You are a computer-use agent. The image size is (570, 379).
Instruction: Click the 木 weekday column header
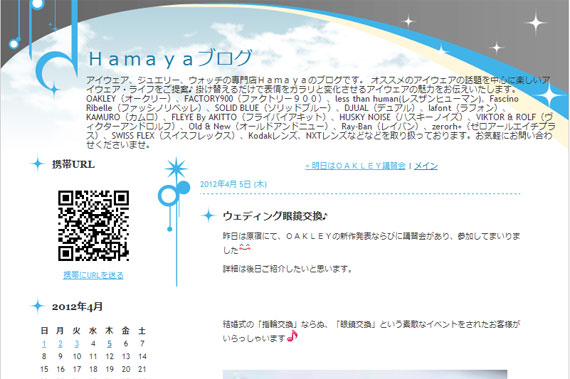tap(109, 331)
